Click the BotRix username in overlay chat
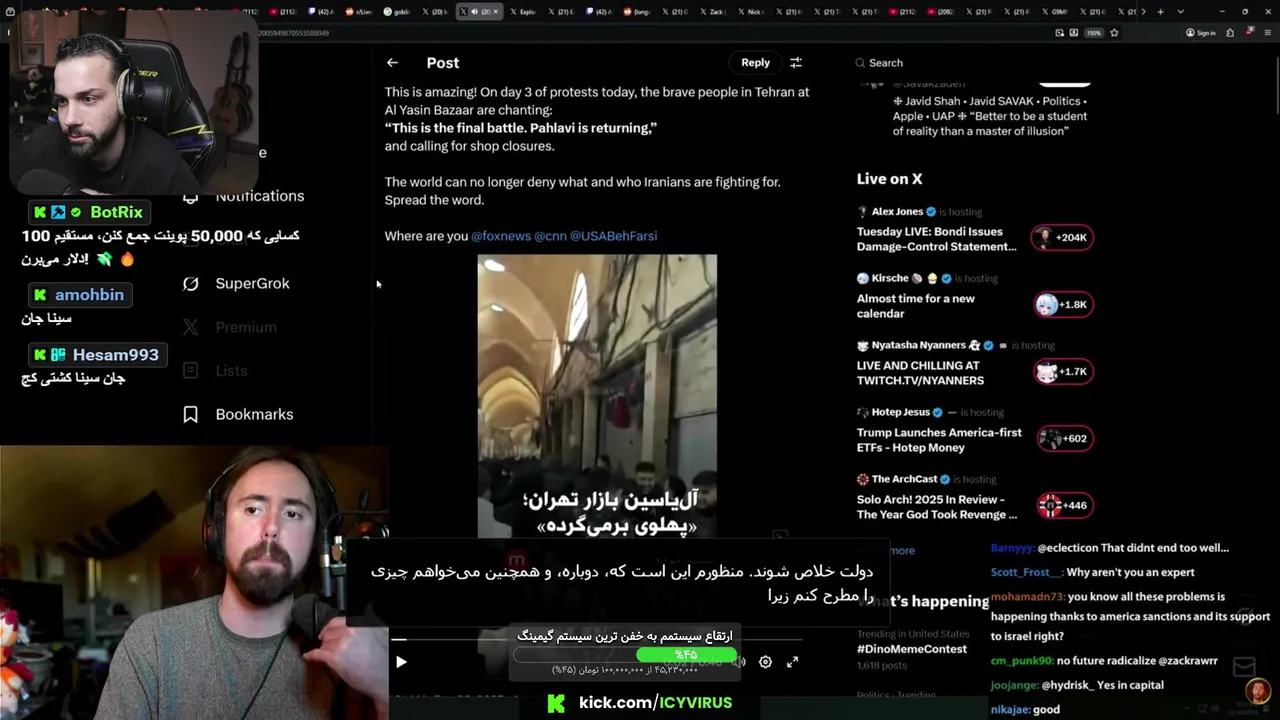1280x720 pixels. tap(116, 212)
